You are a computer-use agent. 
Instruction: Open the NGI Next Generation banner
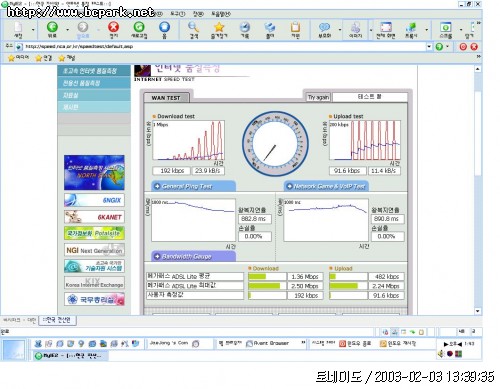coord(94,250)
